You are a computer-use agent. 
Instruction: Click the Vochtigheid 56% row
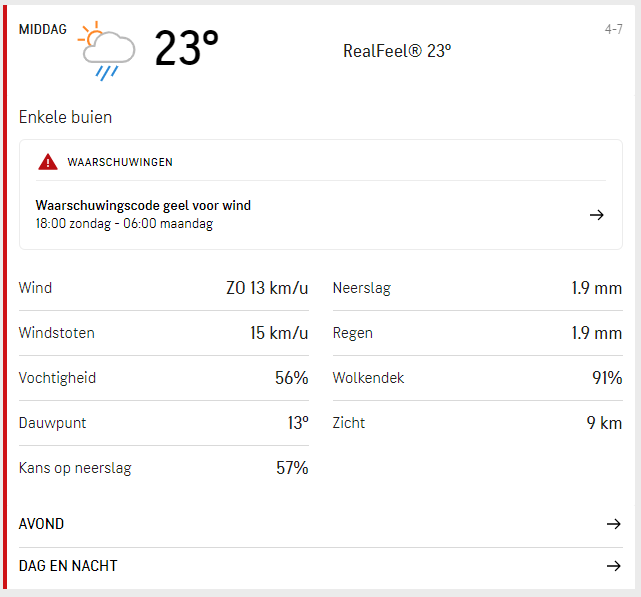coord(163,378)
